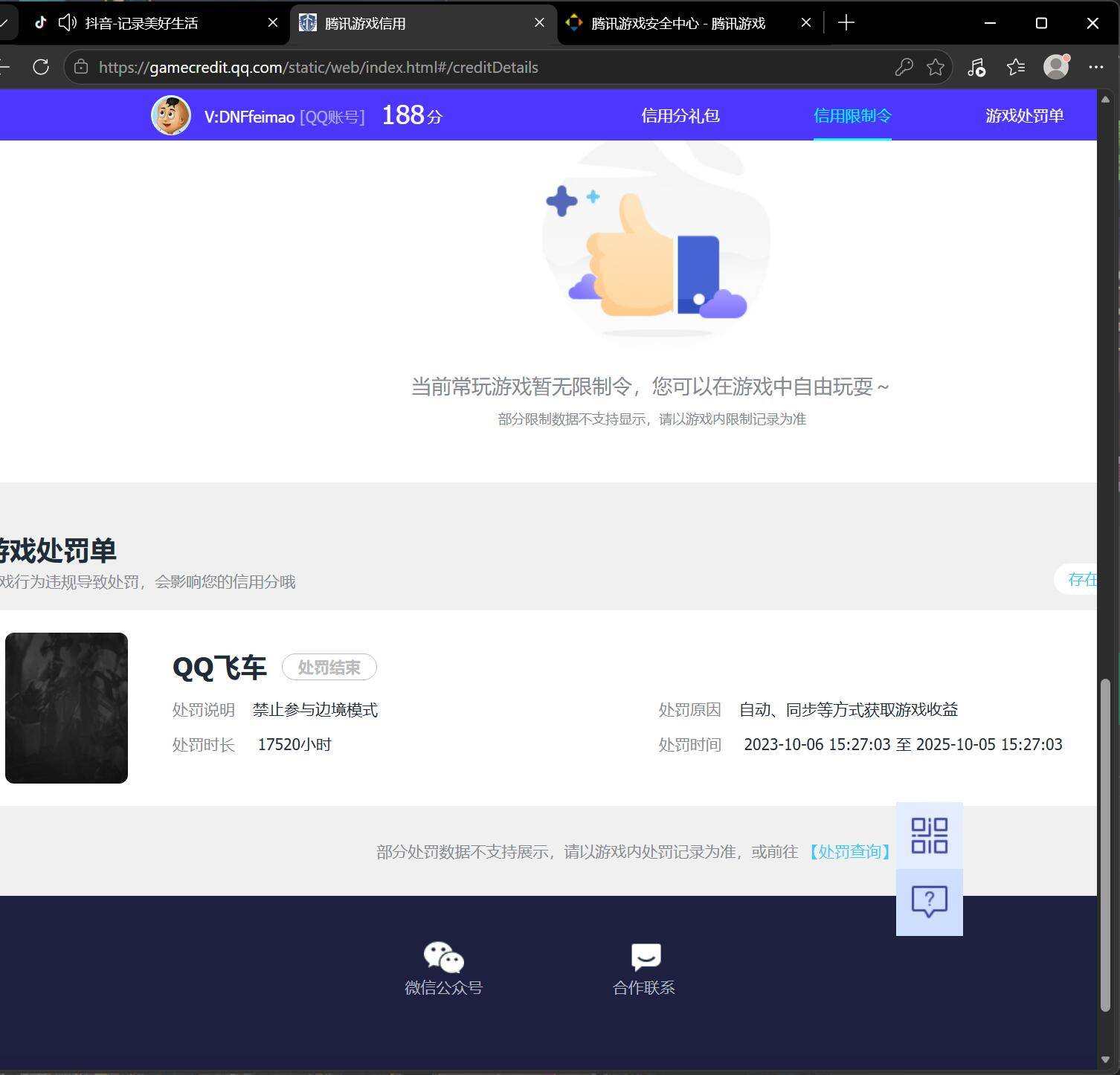This screenshot has height=1075, width=1120.
Task: Click the 处罚时间 label
Action: click(x=689, y=745)
